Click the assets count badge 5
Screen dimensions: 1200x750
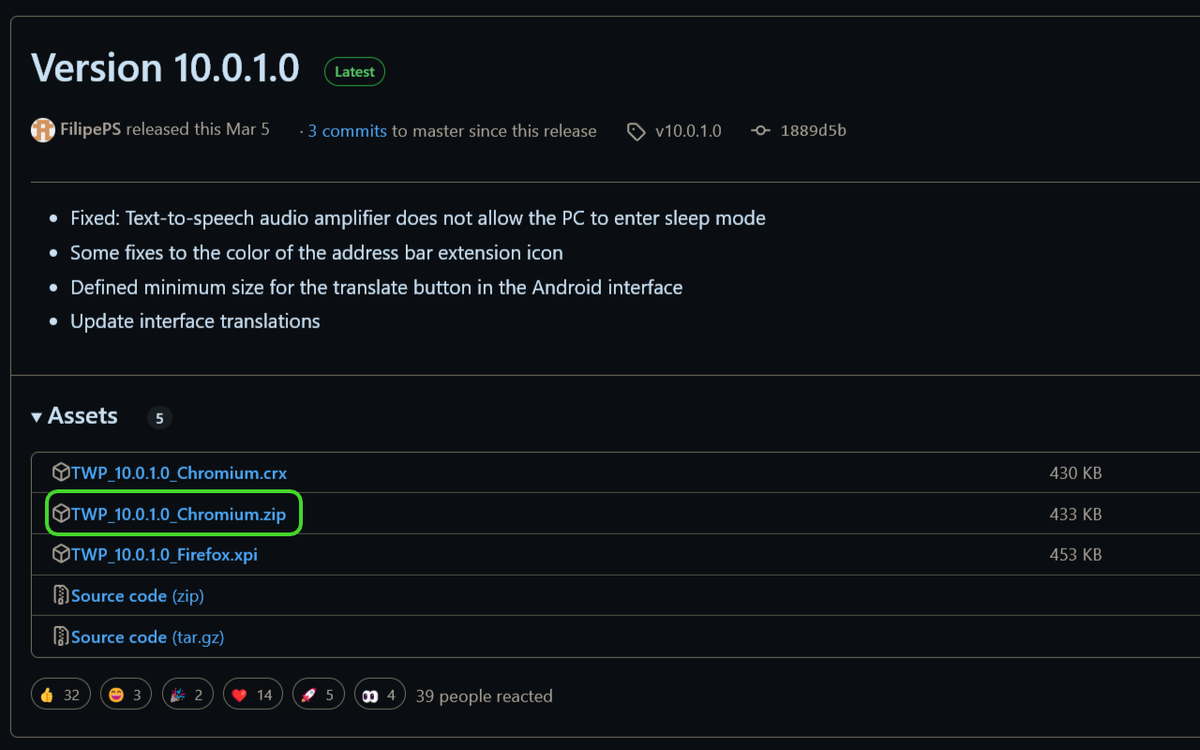159,418
